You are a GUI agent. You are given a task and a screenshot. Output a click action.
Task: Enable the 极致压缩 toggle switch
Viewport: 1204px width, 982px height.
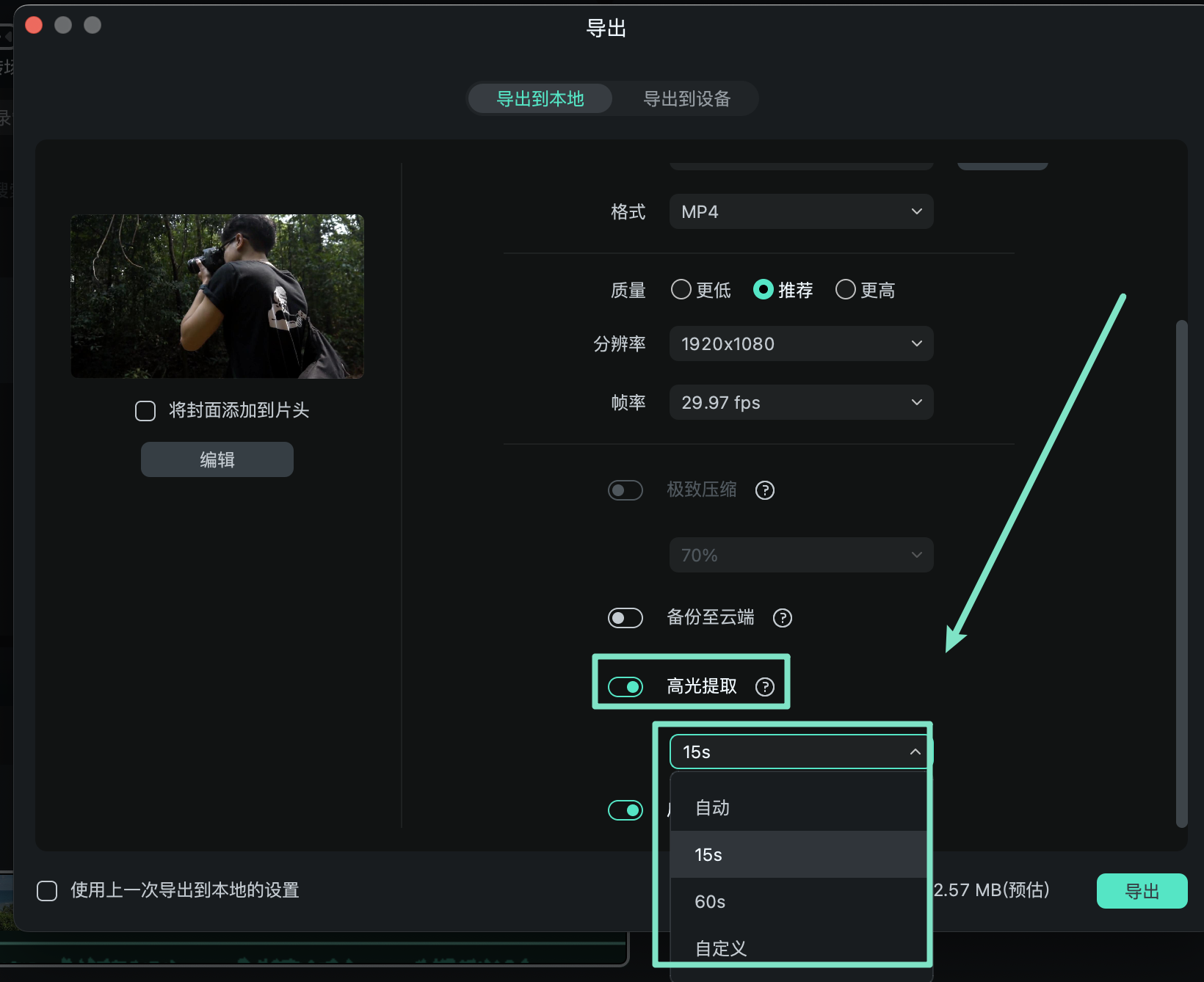pos(625,490)
